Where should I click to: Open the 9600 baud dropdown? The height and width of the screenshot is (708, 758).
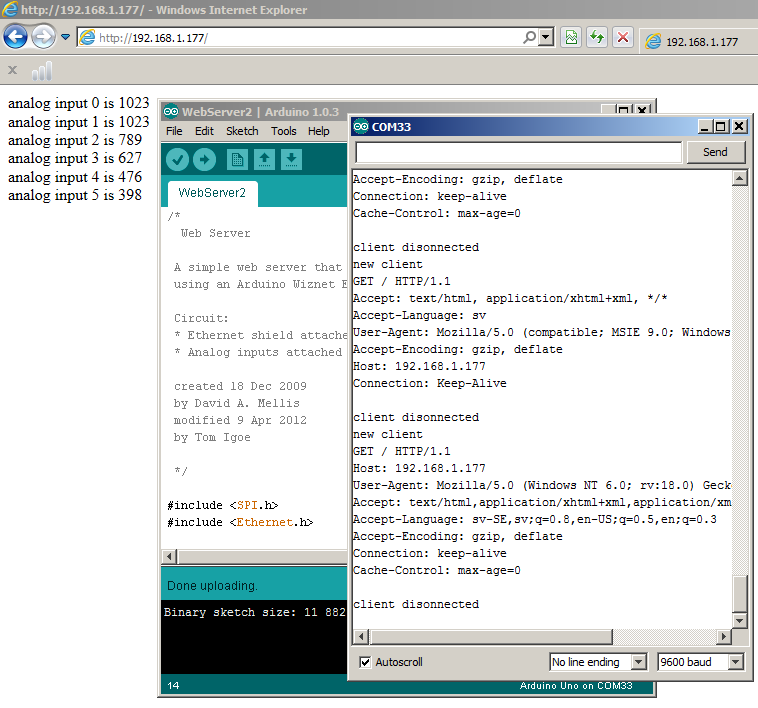click(700, 662)
